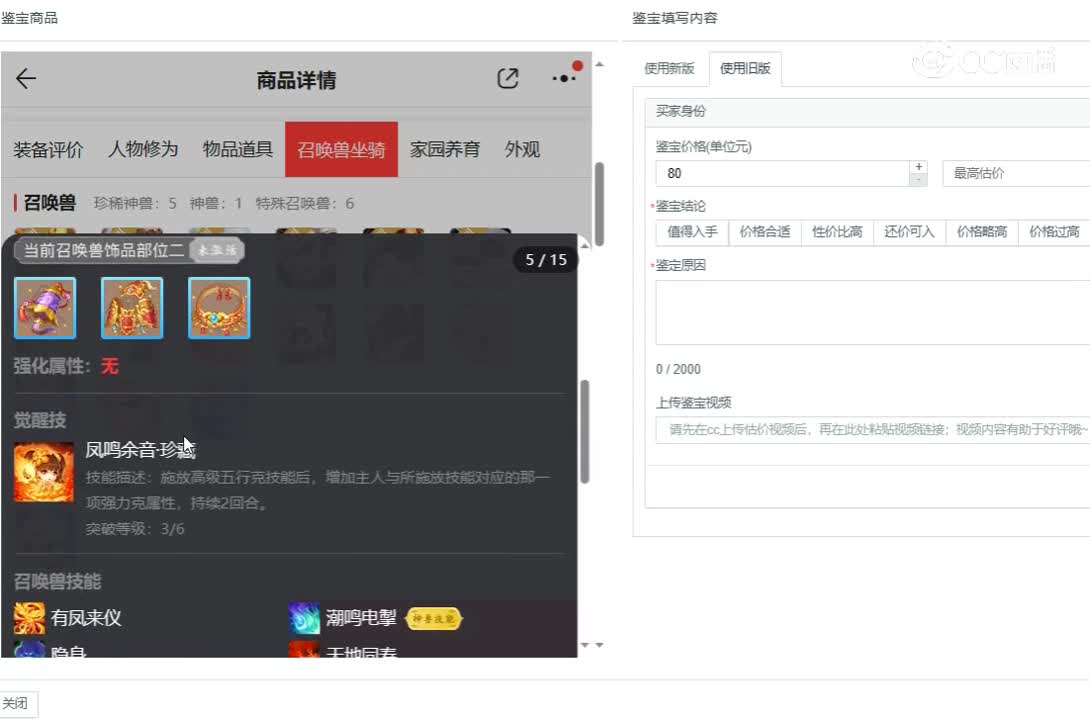Screen dimensions: 1090x720
Task: Open the share icon beside 商品详情 title
Action: [509, 77]
